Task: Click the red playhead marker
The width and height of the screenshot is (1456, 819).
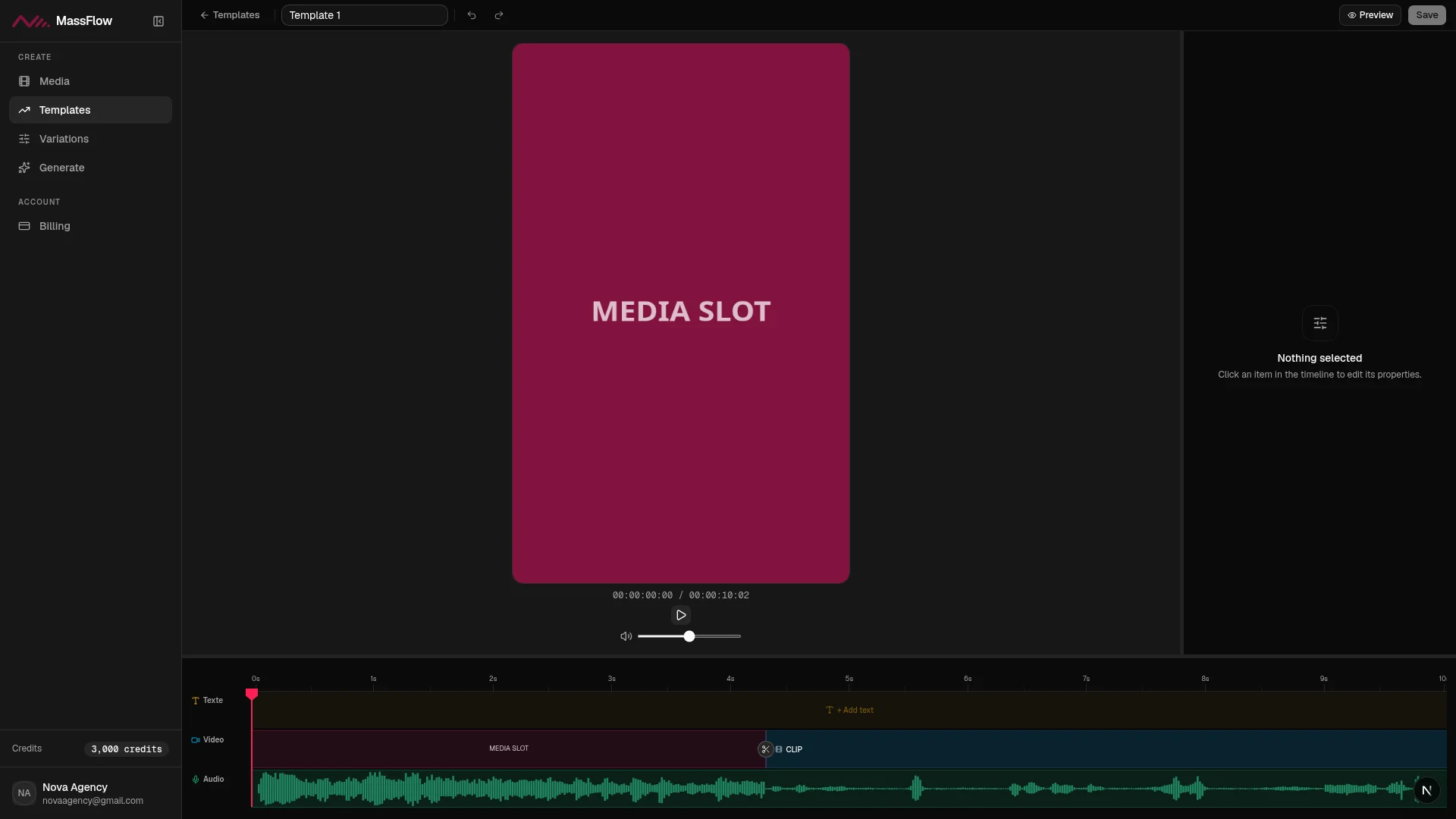Action: [252, 694]
